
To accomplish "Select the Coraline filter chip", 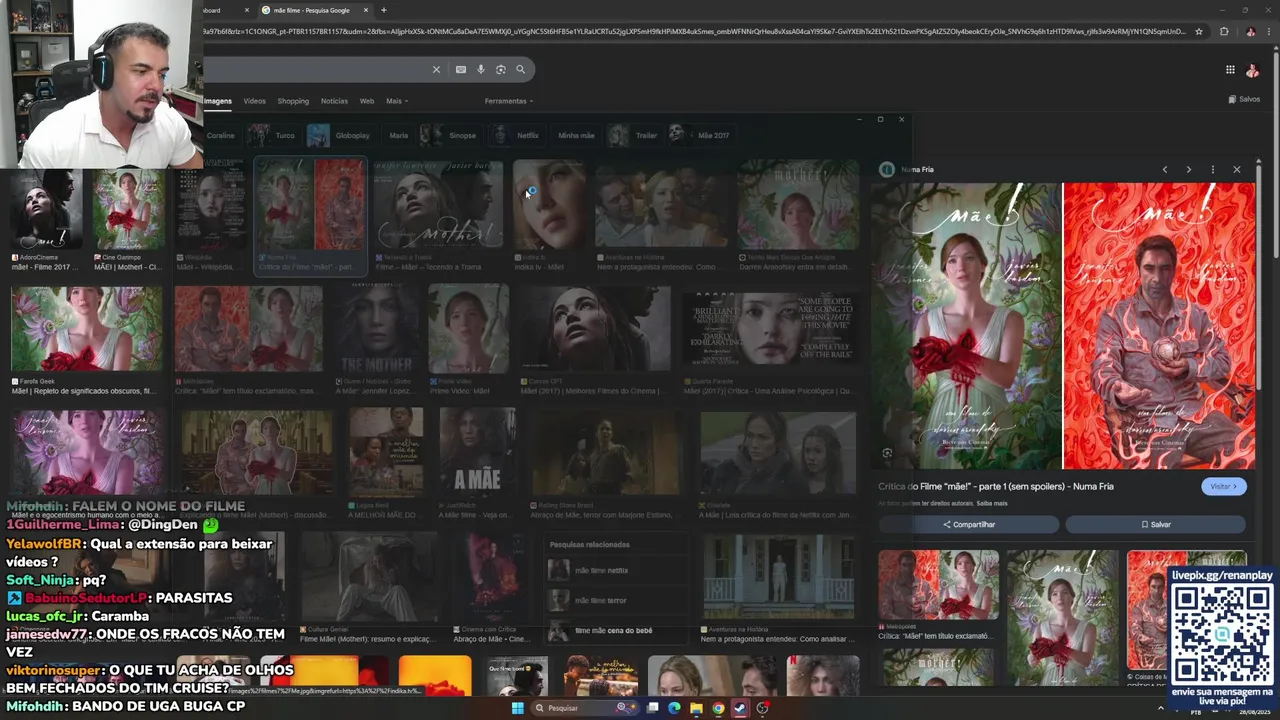I will [219, 135].
